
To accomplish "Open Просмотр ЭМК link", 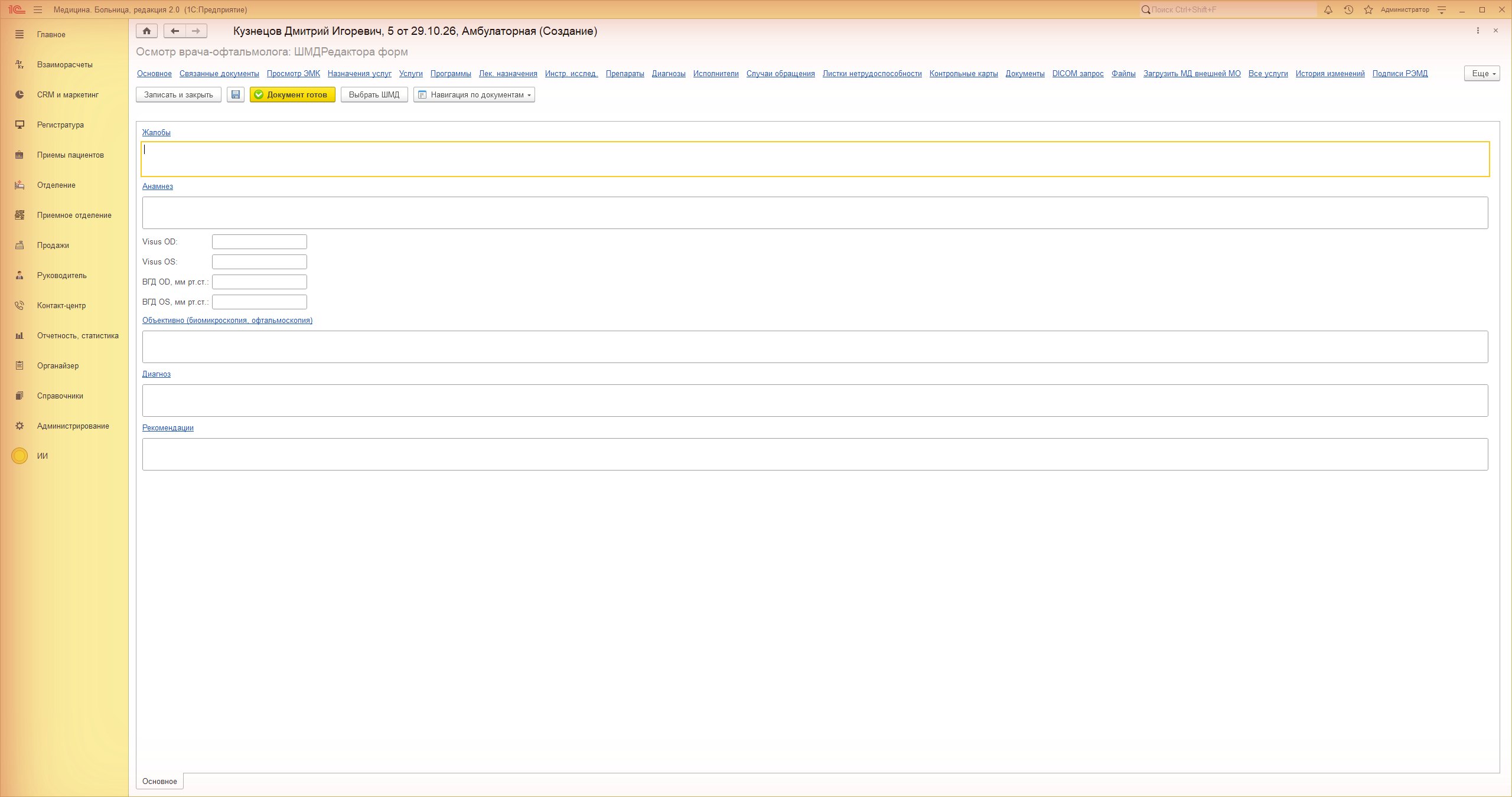I will 294,73.
